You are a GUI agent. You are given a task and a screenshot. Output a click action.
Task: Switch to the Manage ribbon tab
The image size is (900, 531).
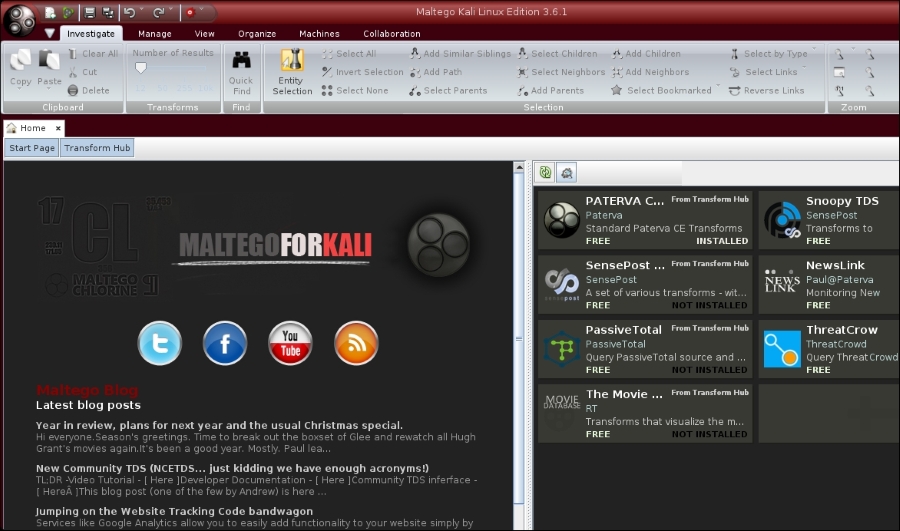(x=154, y=34)
